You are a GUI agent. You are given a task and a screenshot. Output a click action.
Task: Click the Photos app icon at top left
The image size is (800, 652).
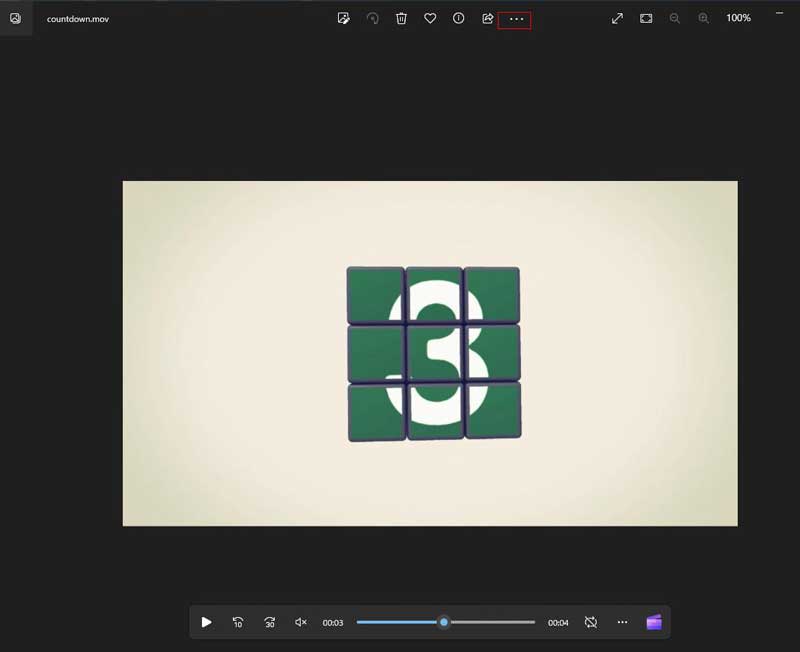15,18
